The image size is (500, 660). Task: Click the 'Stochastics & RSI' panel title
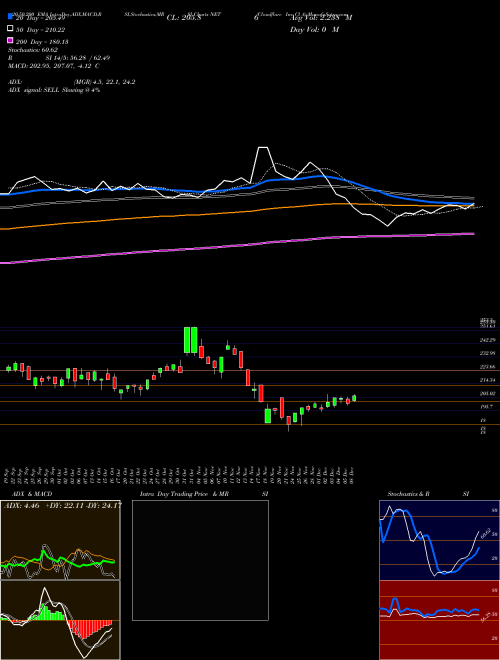[428, 494]
